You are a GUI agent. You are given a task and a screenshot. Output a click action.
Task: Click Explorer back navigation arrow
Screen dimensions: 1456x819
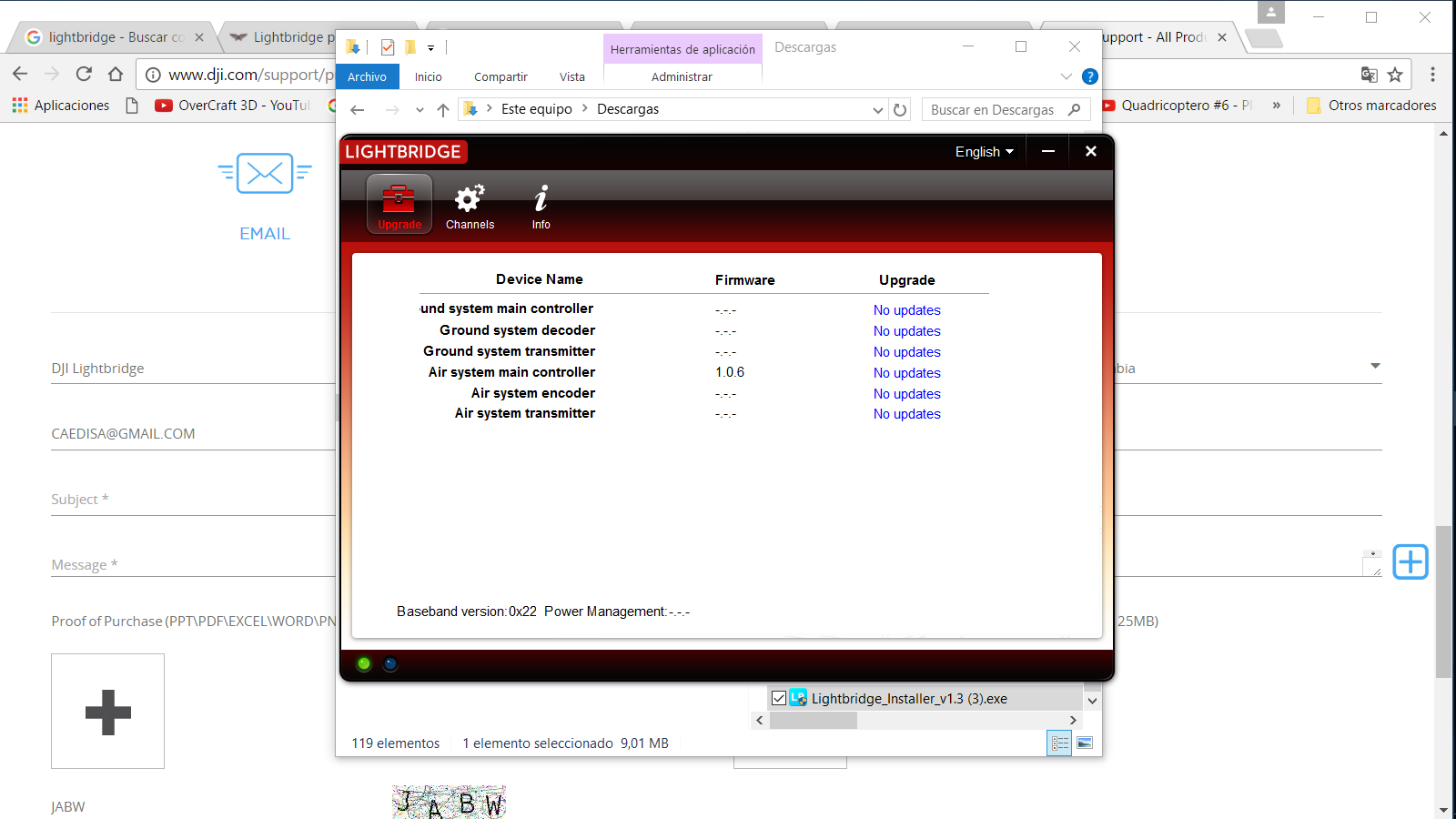point(358,110)
